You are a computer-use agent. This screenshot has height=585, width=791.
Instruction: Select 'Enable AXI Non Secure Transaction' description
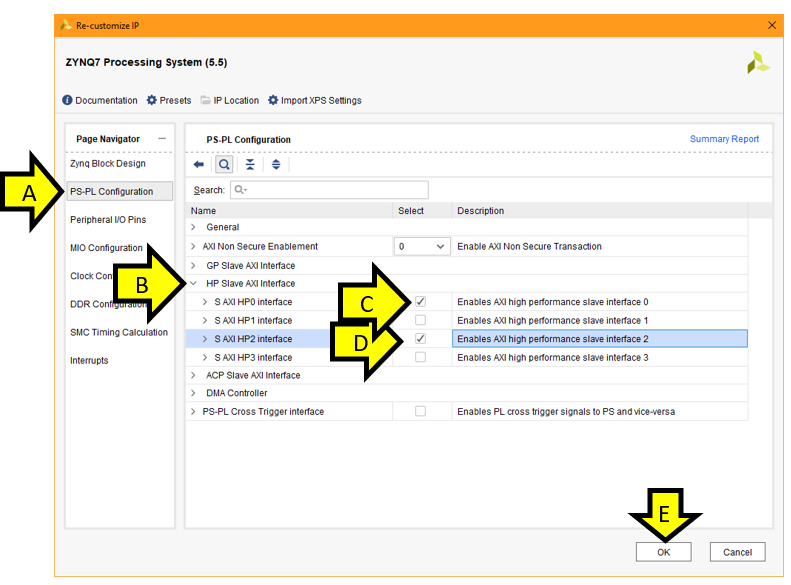tap(529, 247)
